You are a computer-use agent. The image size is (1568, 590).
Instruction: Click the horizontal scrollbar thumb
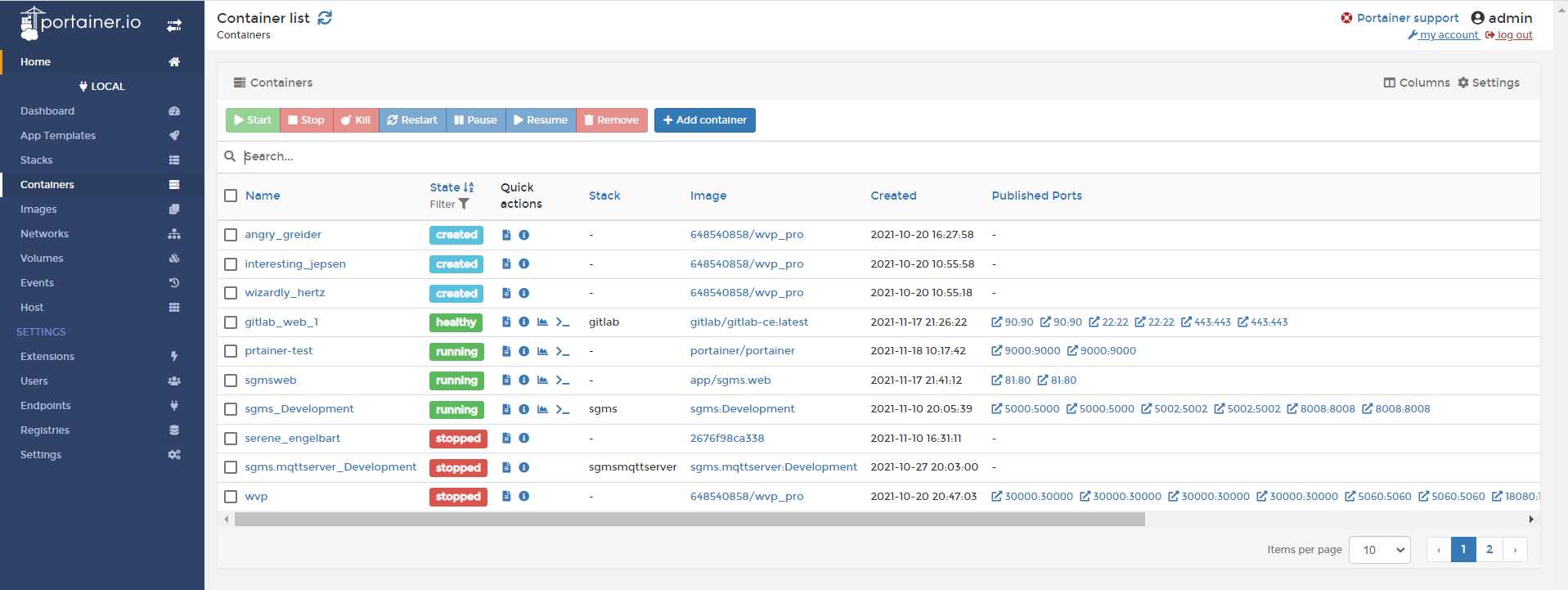pos(690,520)
